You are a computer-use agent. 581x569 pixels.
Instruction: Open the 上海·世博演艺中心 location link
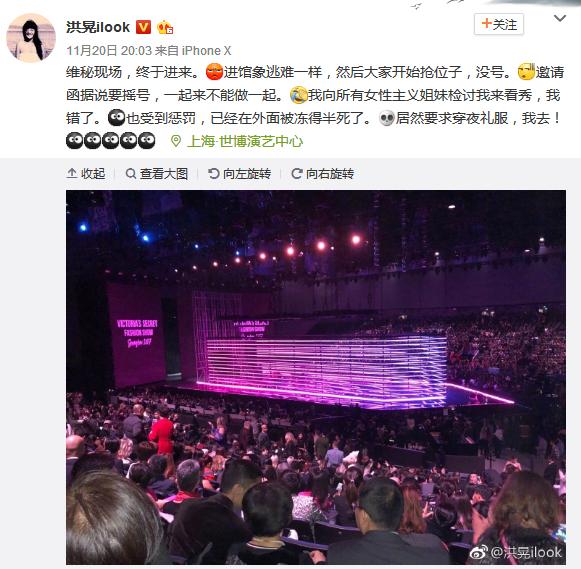(x=245, y=141)
